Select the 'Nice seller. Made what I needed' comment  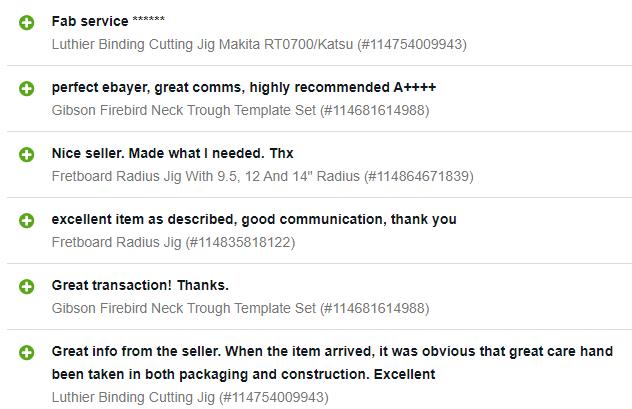point(172,153)
